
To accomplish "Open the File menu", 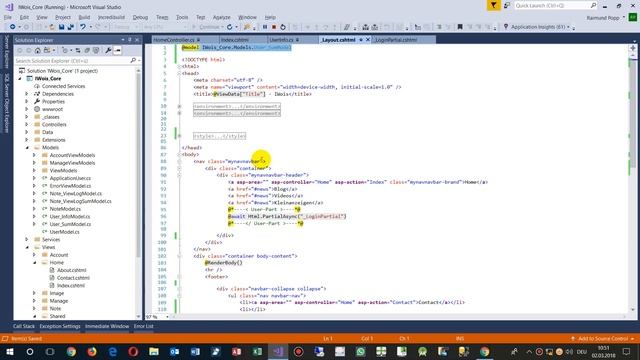I will tap(8, 17).
